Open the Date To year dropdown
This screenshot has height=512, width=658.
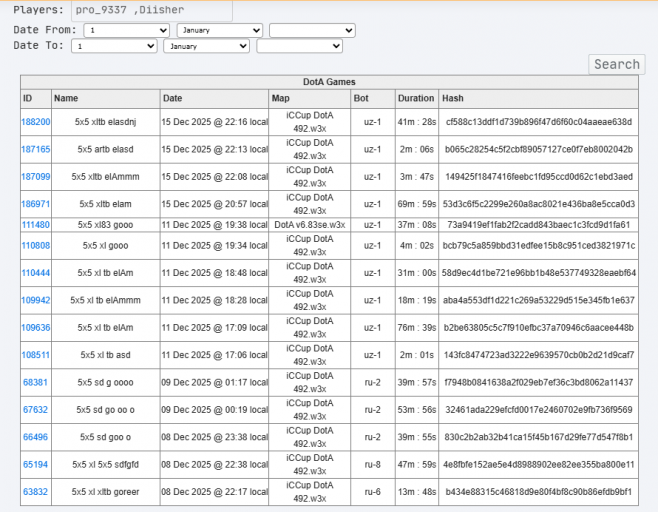coord(300,46)
